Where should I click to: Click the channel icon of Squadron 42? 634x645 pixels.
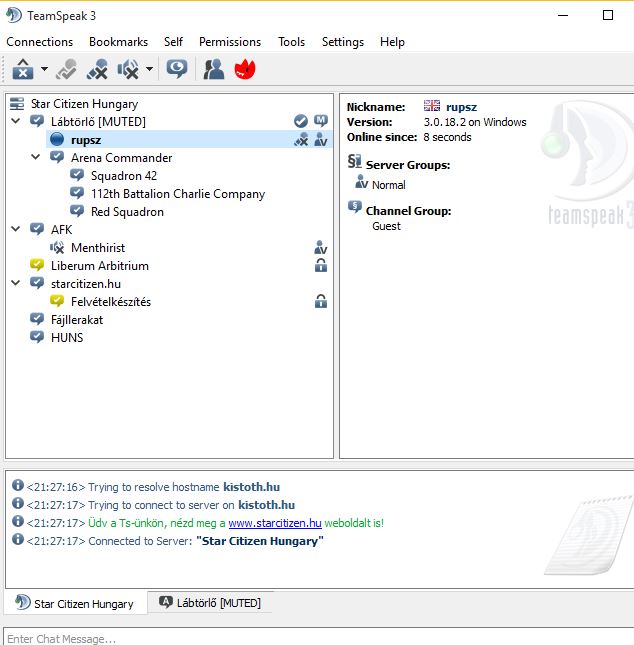(77, 175)
